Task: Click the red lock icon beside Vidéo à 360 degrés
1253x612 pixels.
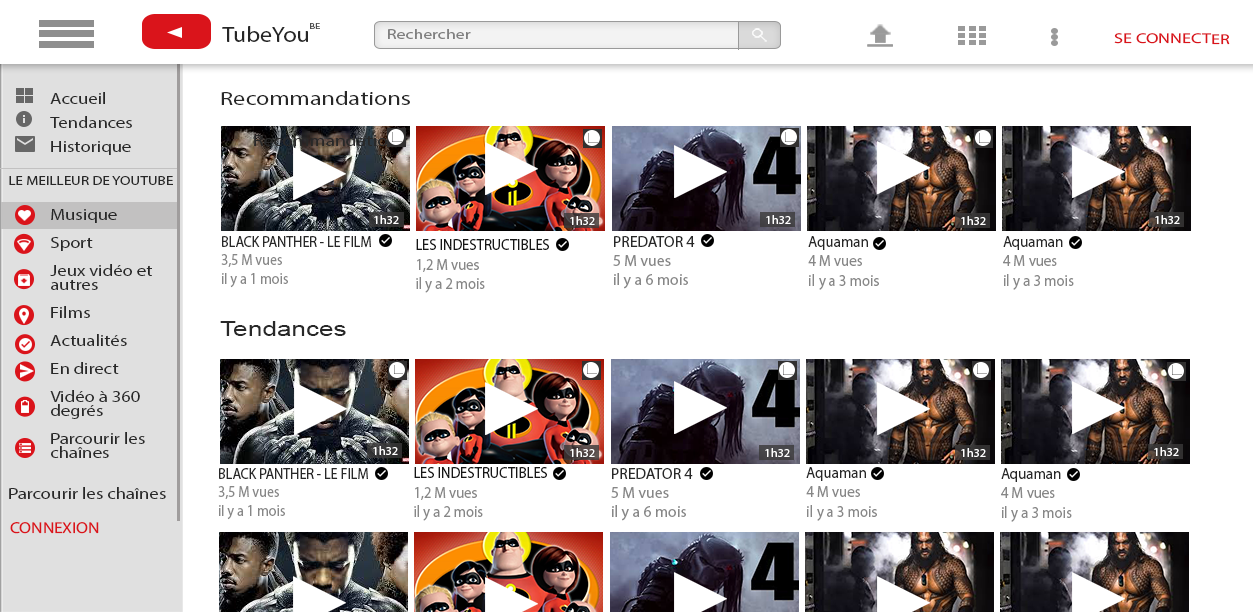Action: pyautogui.click(x=25, y=406)
